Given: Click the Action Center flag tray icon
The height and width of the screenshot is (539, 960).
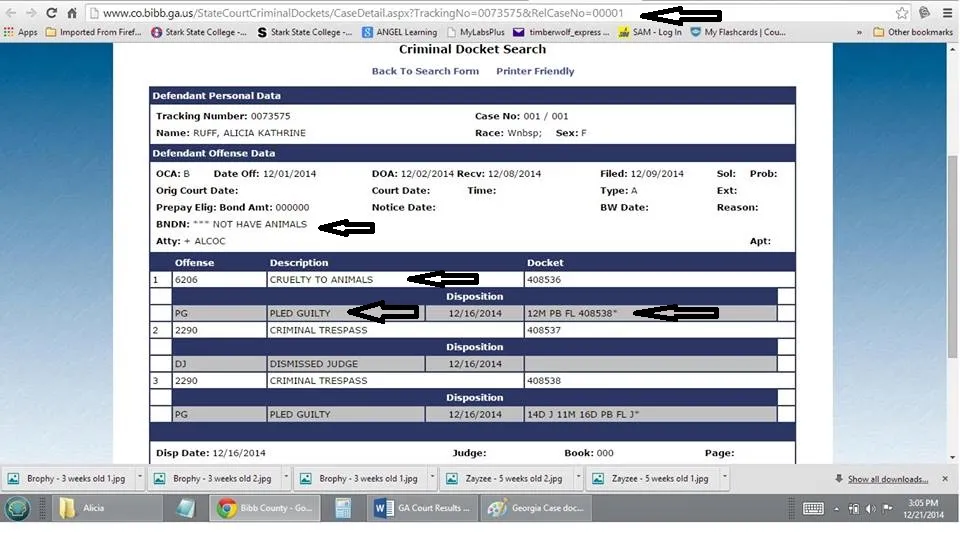Looking at the screenshot, I should [x=887, y=508].
